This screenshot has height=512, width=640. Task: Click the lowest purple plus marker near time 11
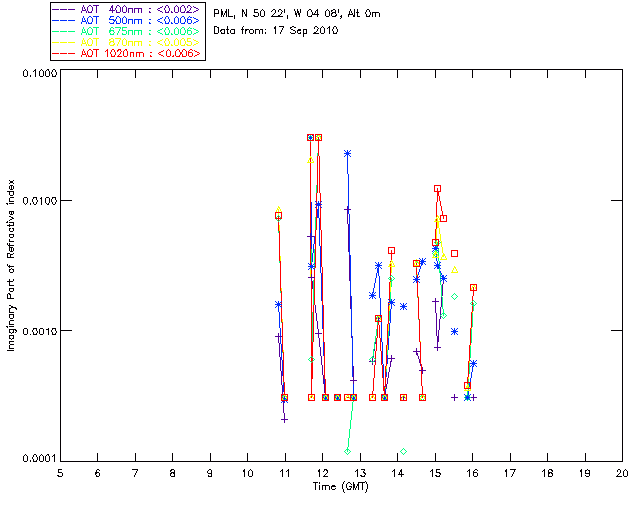pyautogui.click(x=284, y=419)
